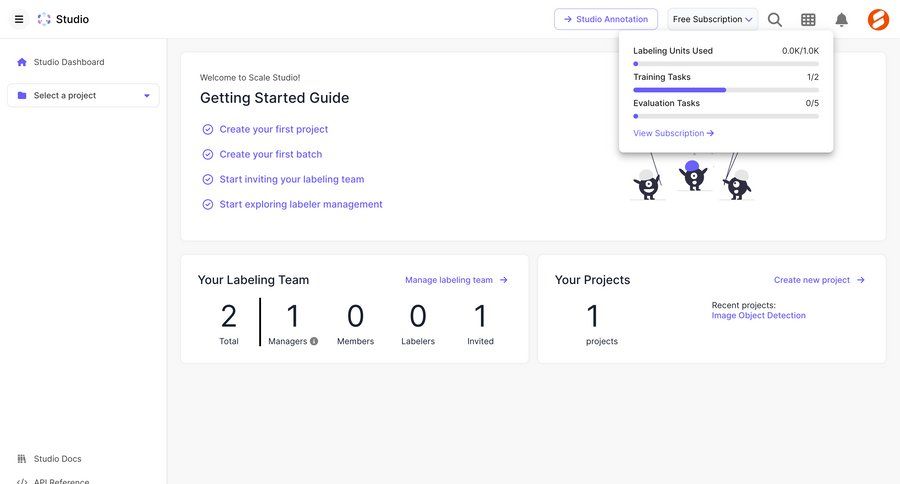The width and height of the screenshot is (900, 484).
Task: Open Create your first batch link
Action: click(x=270, y=154)
